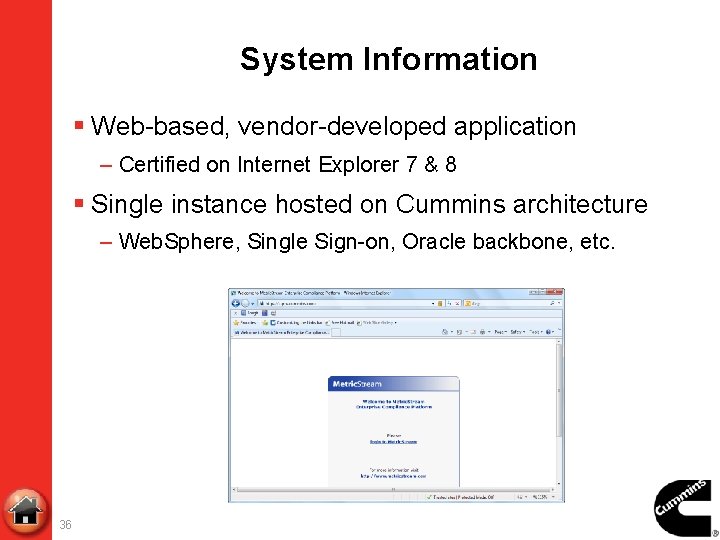720x540 pixels.
Task: Click the red Home button
Action: 25,511
